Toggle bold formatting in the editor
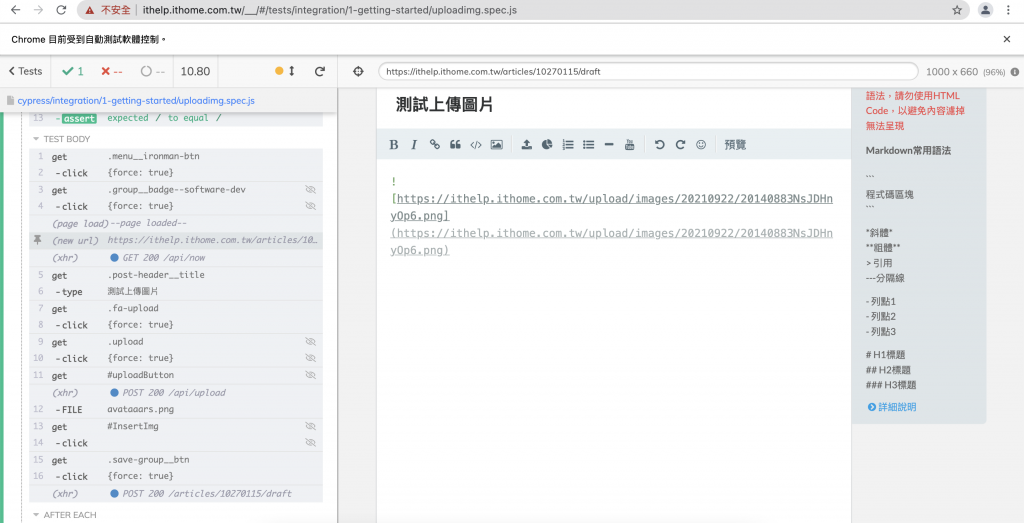This screenshot has height=523, width=1024. 394,145
